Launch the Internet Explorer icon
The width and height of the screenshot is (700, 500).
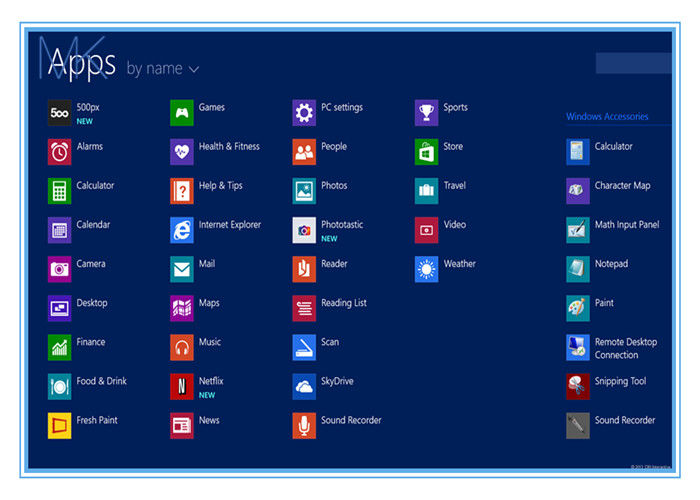coord(182,230)
